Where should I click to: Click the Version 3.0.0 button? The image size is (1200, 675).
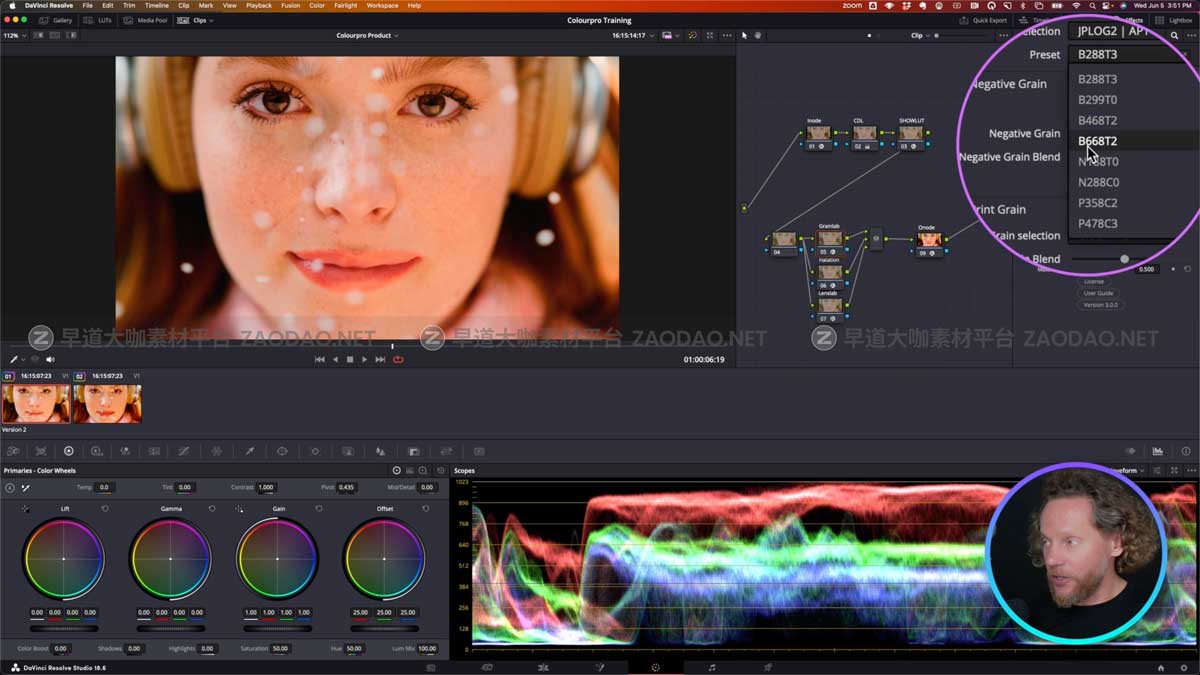click(x=1101, y=305)
